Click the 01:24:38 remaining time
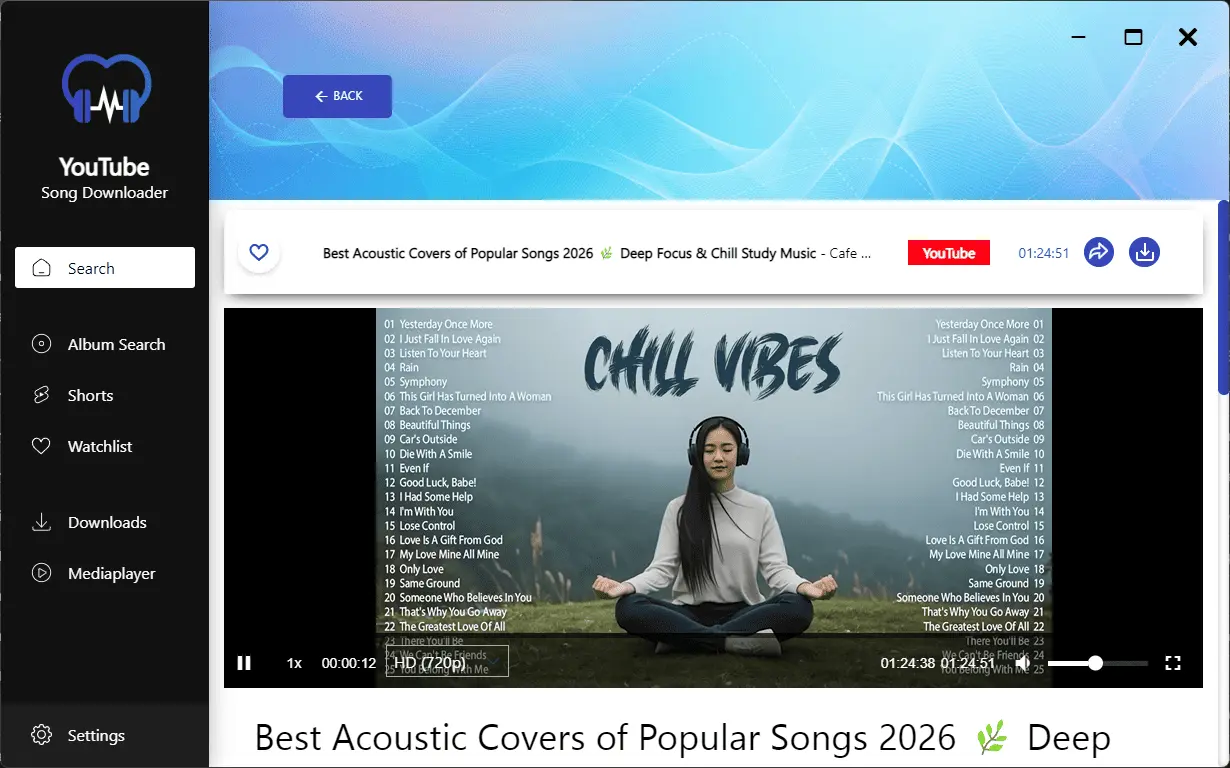This screenshot has width=1230, height=768. 908,663
